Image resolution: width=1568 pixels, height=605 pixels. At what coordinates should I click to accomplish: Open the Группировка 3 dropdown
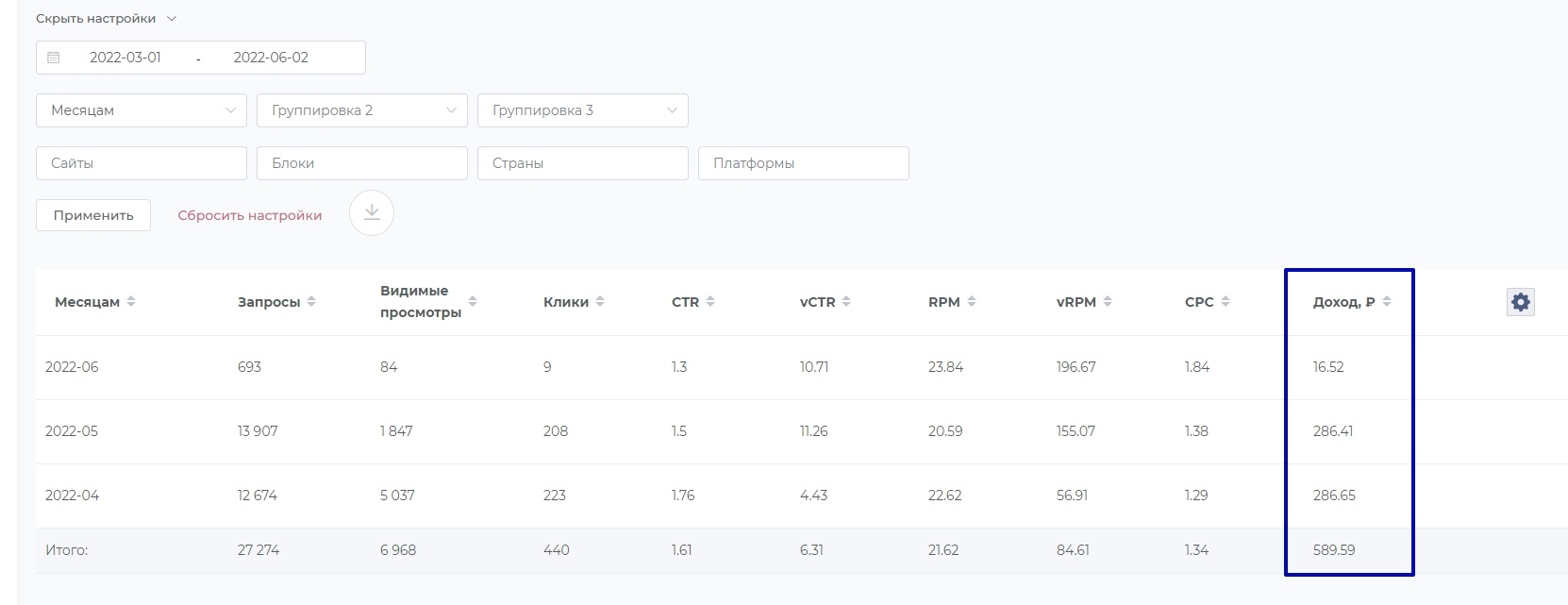pyautogui.click(x=583, y=110)
